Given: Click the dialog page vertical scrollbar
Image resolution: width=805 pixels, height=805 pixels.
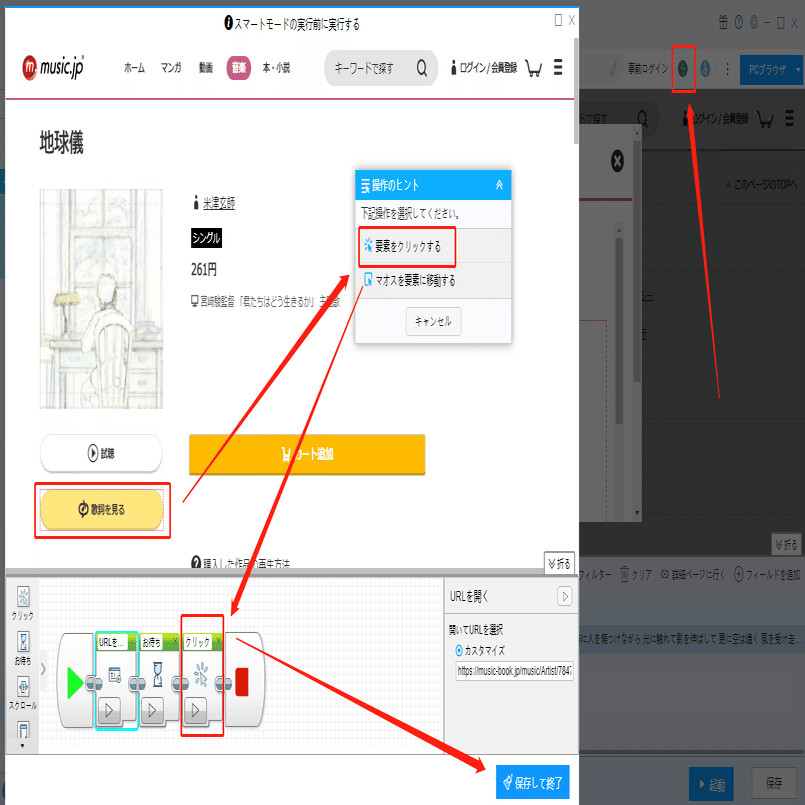Looking at the screenshot, I should pos(576,92).
